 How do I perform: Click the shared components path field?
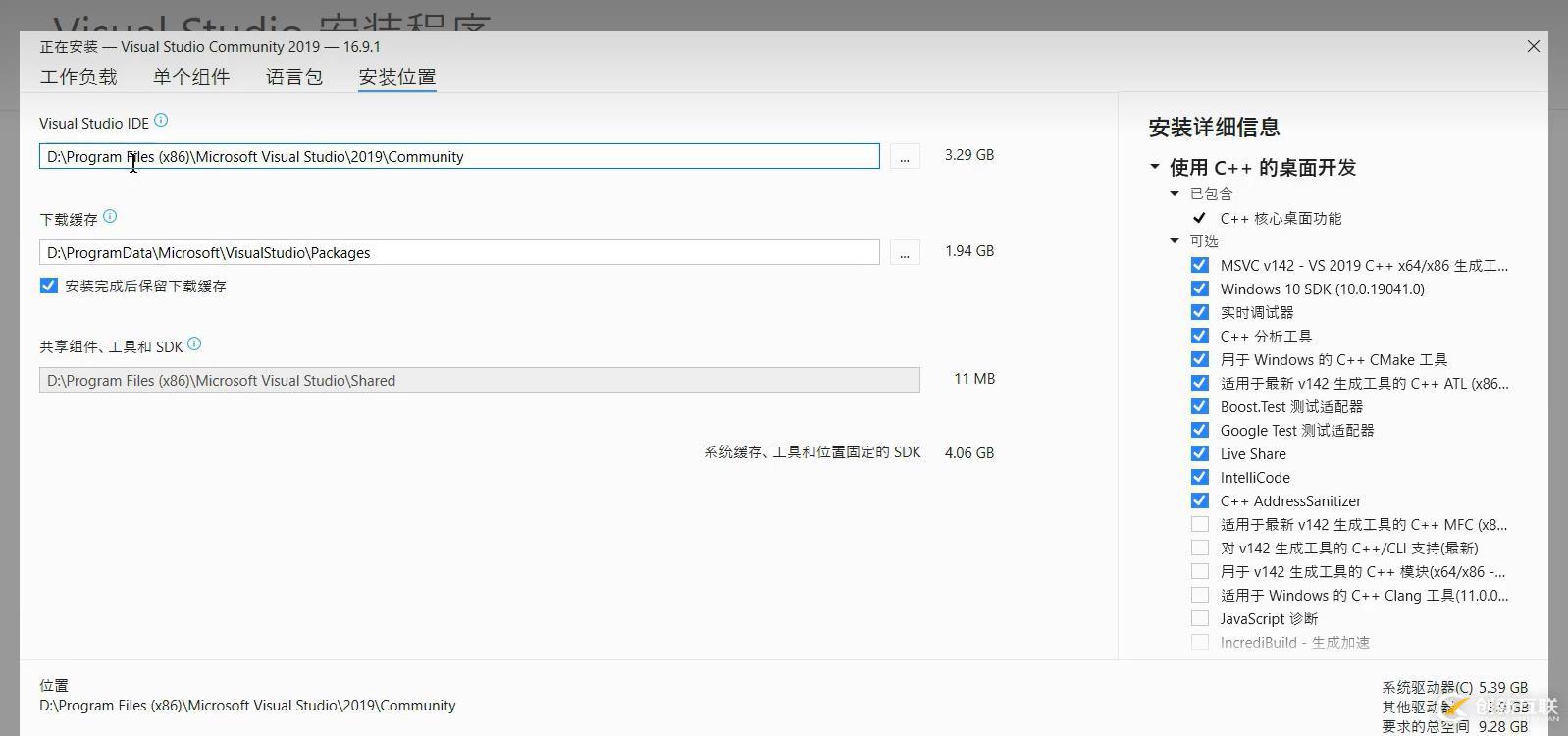click(480, 380)
